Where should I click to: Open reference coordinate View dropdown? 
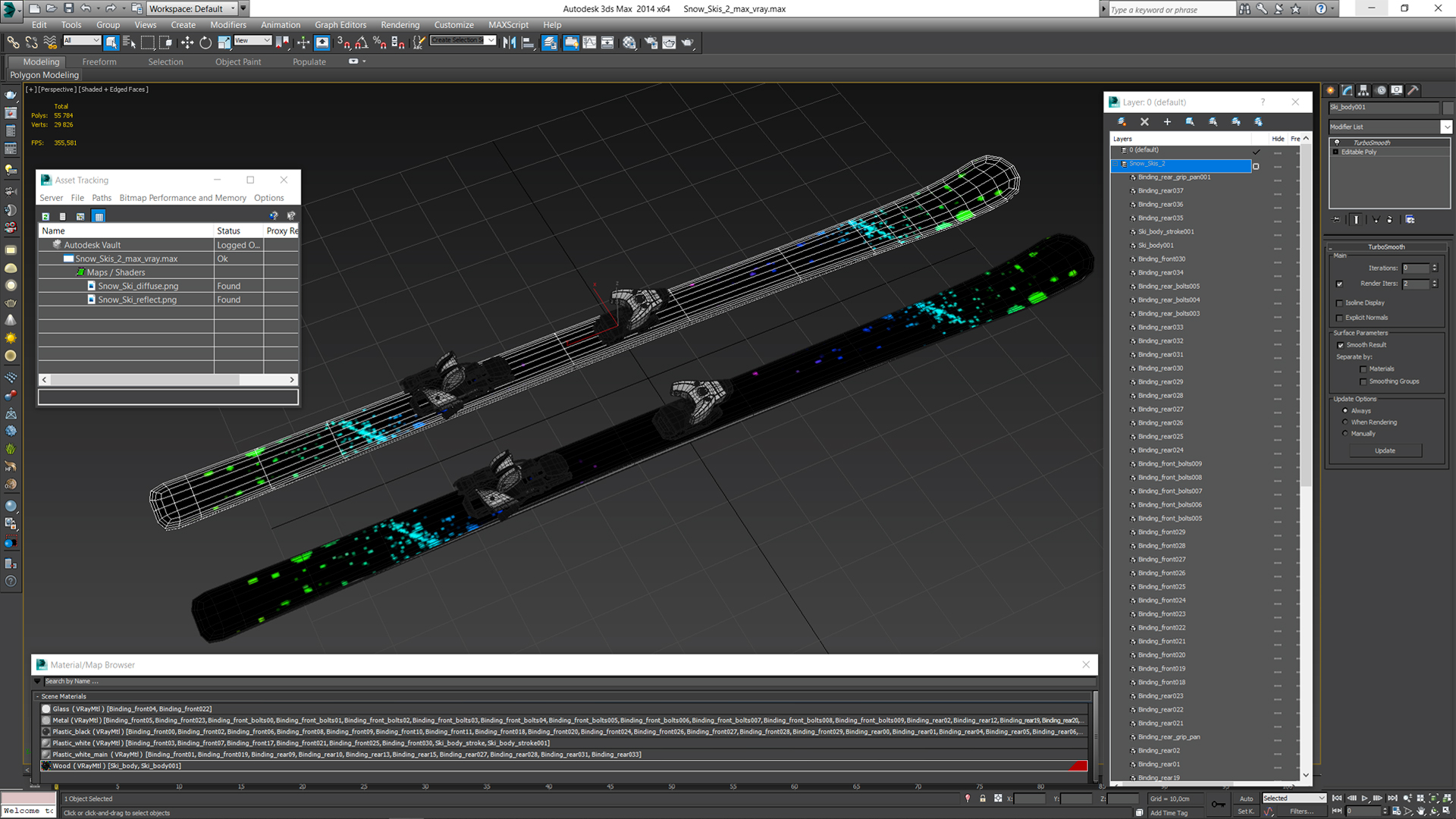coord(253,40)
